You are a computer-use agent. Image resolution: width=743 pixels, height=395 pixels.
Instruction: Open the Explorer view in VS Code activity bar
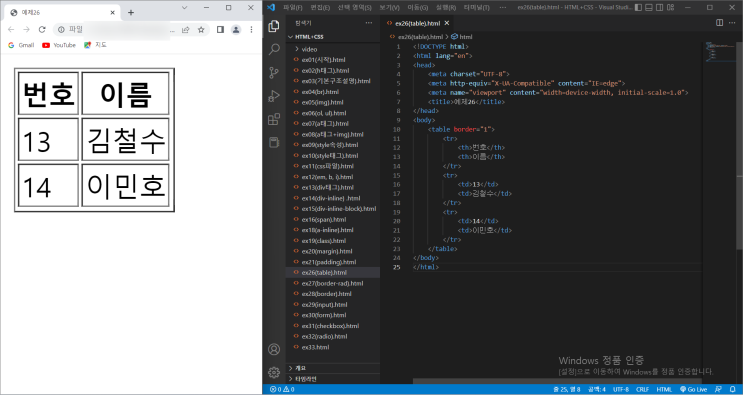coord(274,27)
